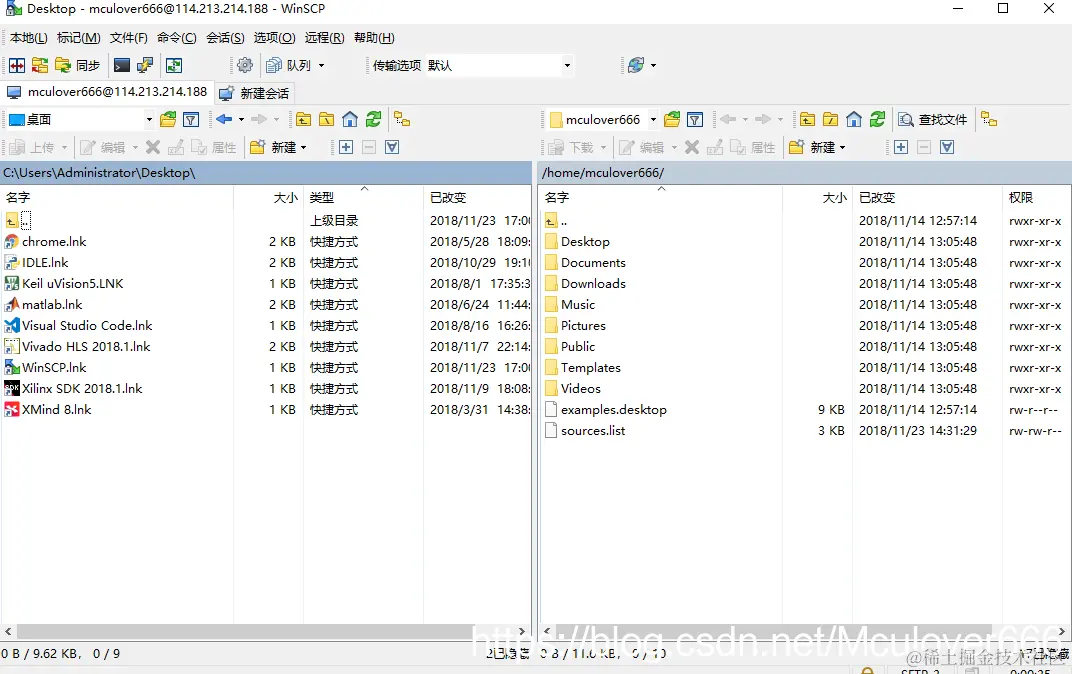Click the Synchronize (同步) toolbar button
1072x674 pixels.
point(77,65)
